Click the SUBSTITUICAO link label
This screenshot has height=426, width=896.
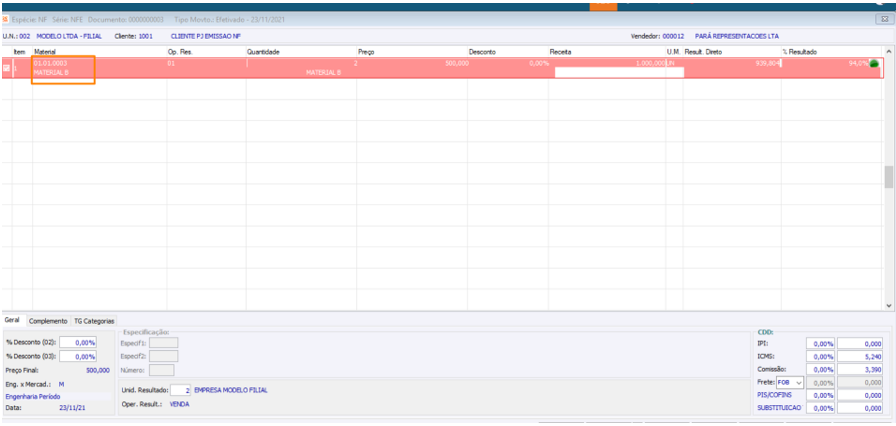point(780,408)
